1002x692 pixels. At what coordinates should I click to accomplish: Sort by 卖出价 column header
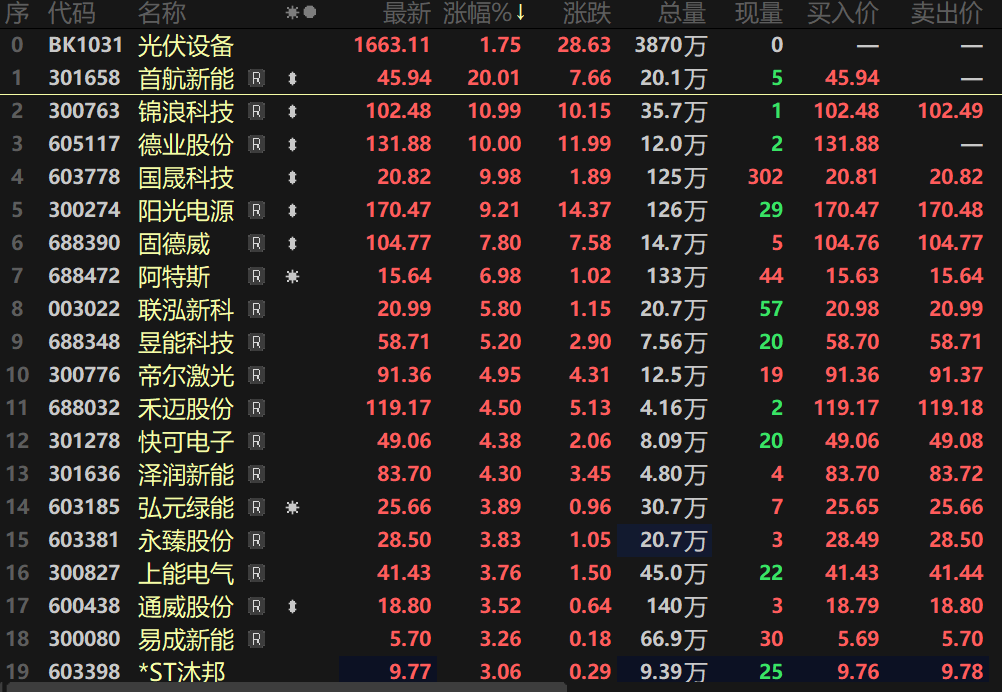click(x=946, y=13)
